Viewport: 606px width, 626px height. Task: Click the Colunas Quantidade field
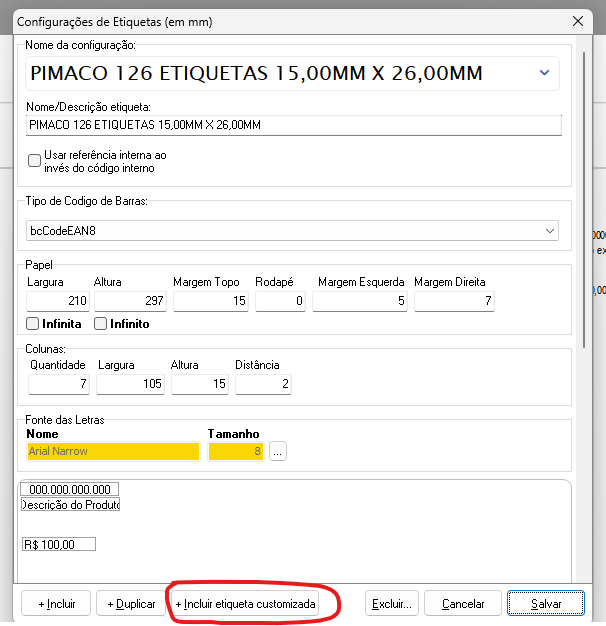coord(60,384)
